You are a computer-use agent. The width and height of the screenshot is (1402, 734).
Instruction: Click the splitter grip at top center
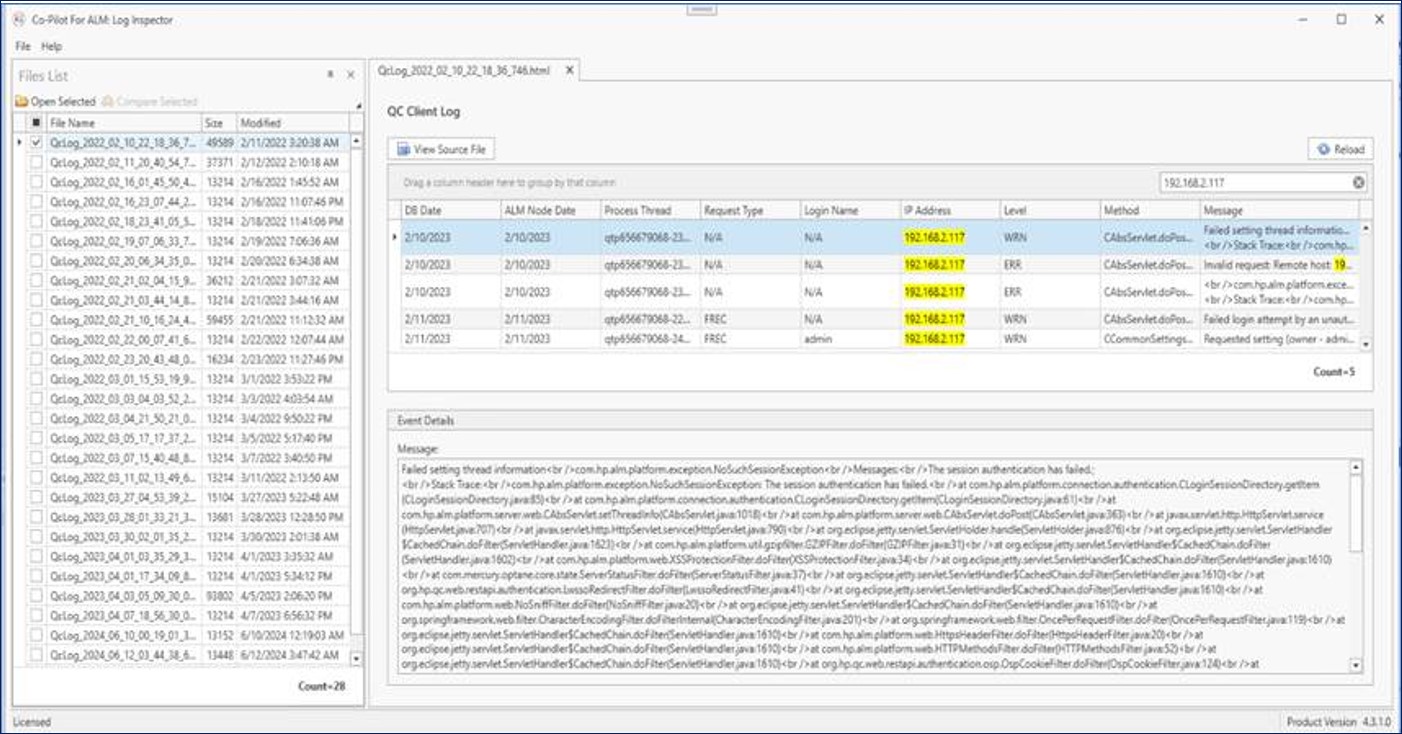(x=701, y=10)
